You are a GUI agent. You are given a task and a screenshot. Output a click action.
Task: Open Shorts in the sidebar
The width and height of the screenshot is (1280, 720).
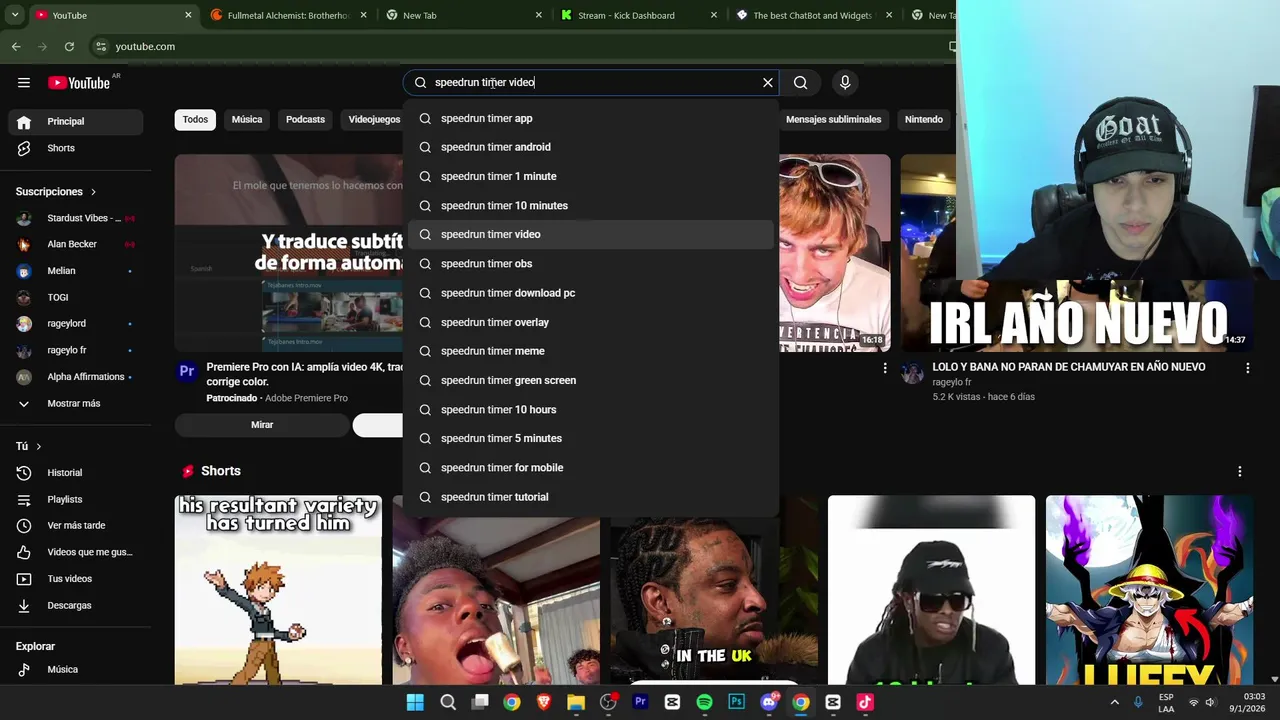click(x=76, y=148)
